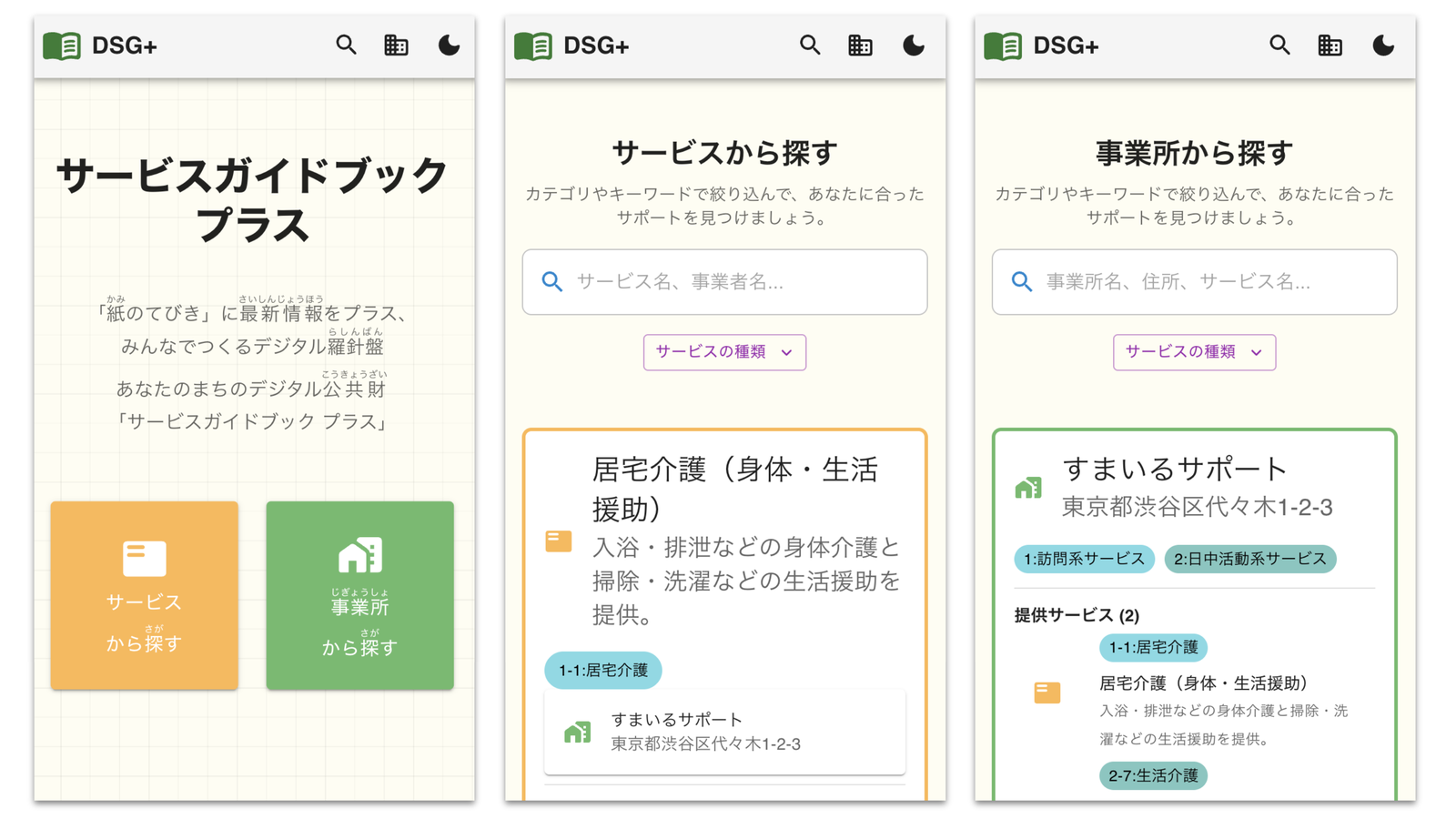Click the DSG+ book logo on service search screen
Viewport: 1456px width, 819px height.
(533, 45)
